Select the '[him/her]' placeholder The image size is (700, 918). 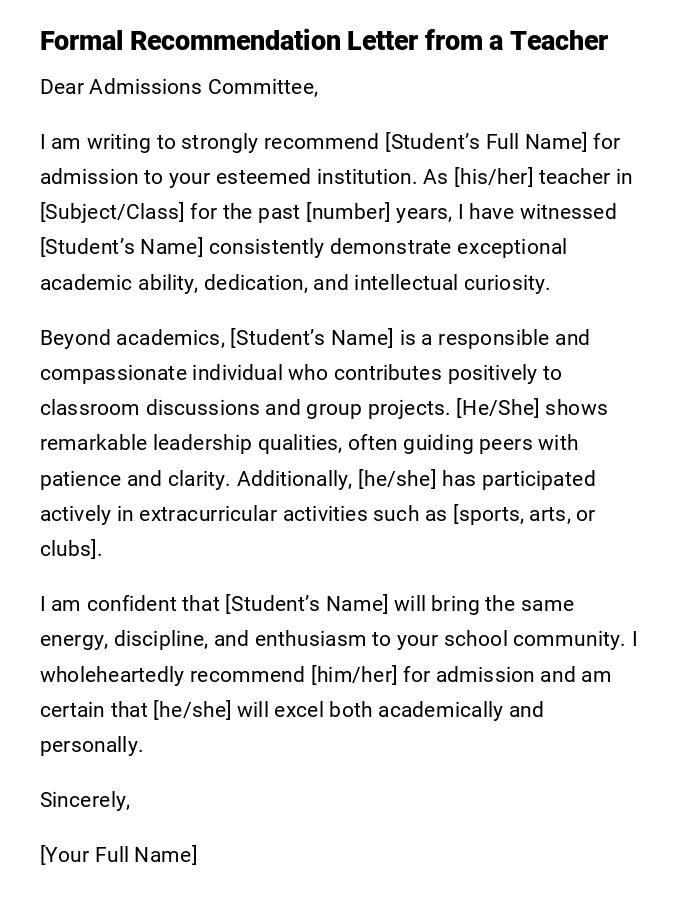[354, 675]
